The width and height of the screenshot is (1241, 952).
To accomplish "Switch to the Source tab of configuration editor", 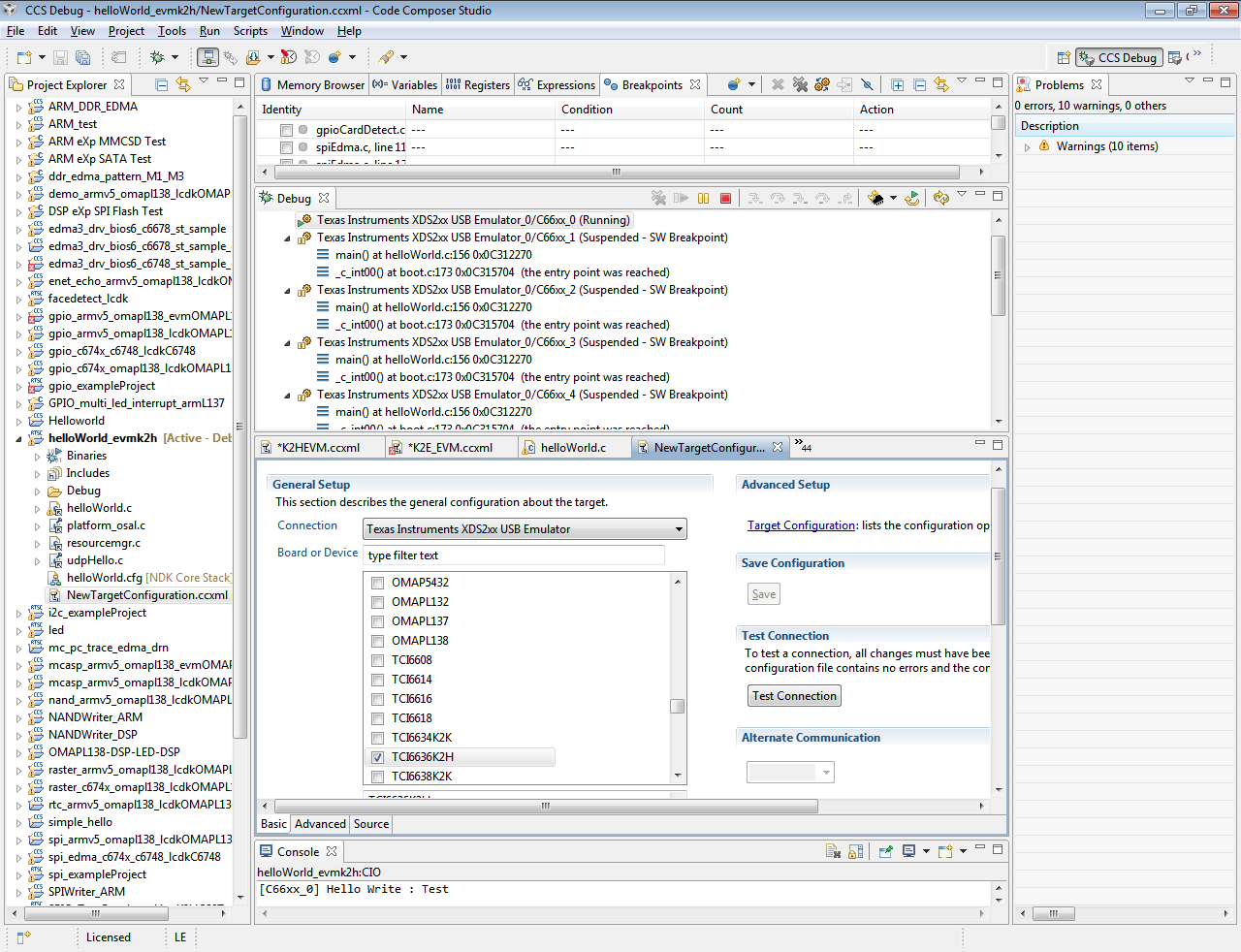I will [371, 824].
